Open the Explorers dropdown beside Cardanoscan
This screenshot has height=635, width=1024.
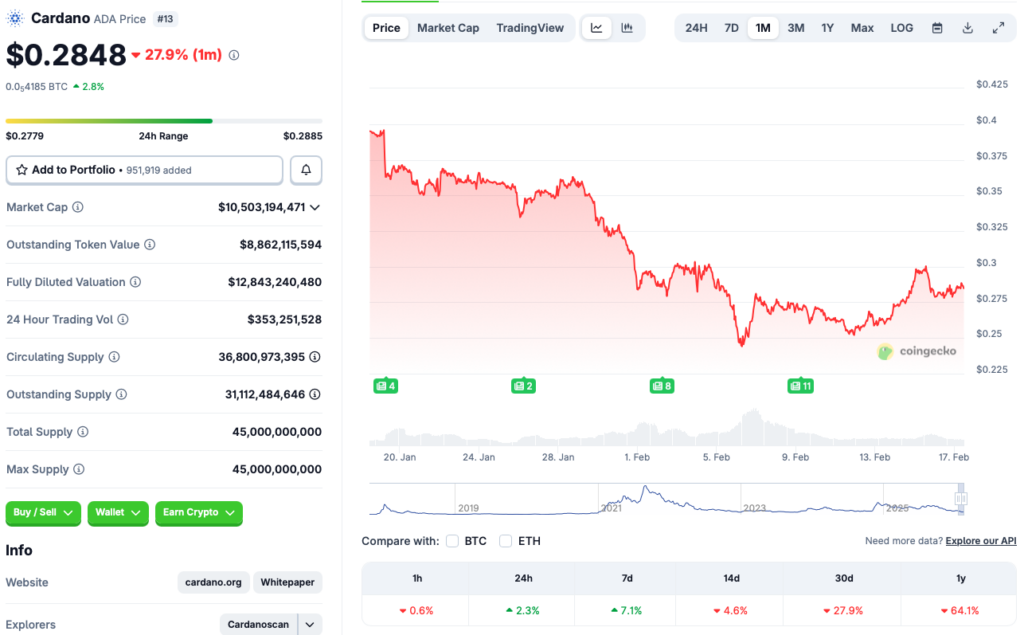click(311, 623)
